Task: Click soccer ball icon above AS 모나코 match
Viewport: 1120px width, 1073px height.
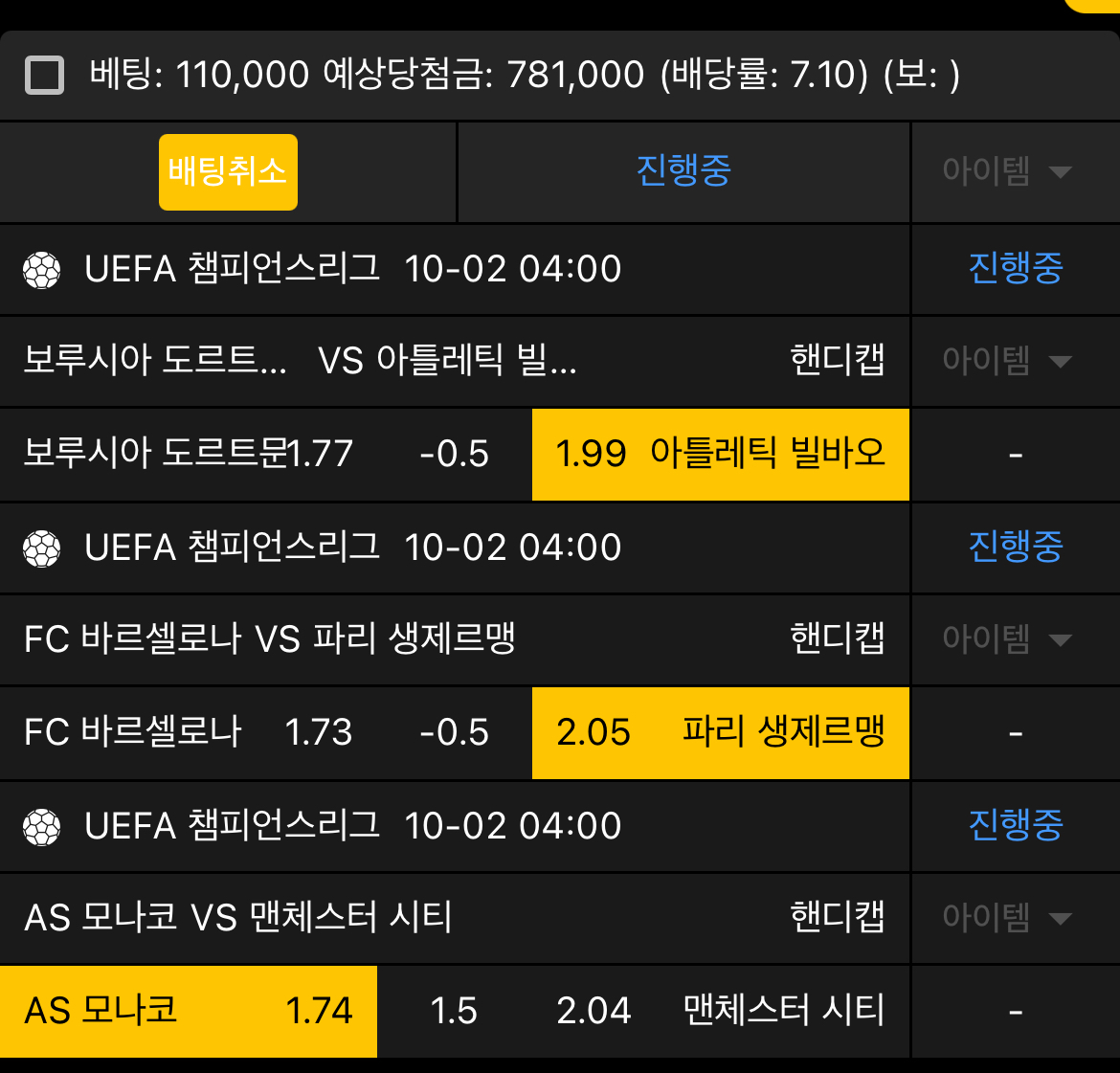Action: 42,828
